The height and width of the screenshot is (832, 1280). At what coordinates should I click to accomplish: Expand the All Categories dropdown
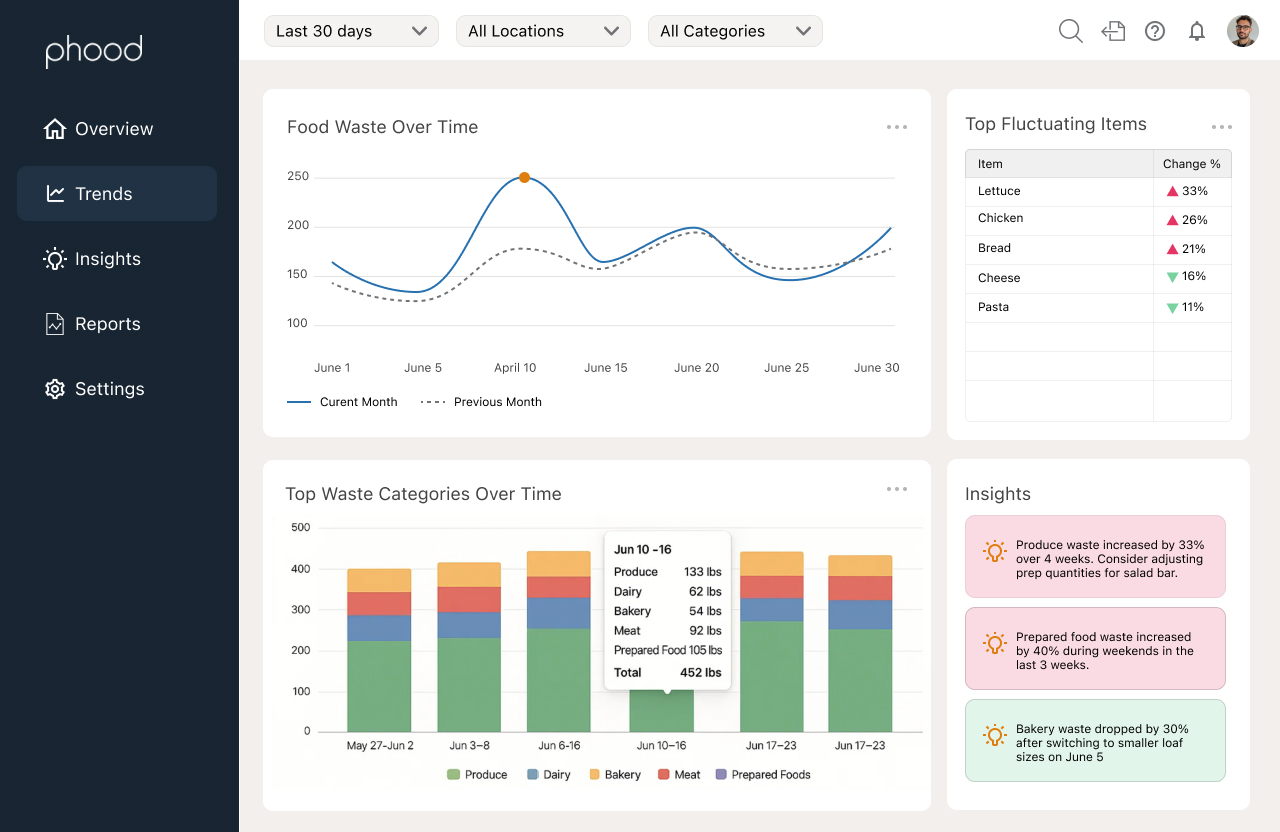tap(735, 31)
